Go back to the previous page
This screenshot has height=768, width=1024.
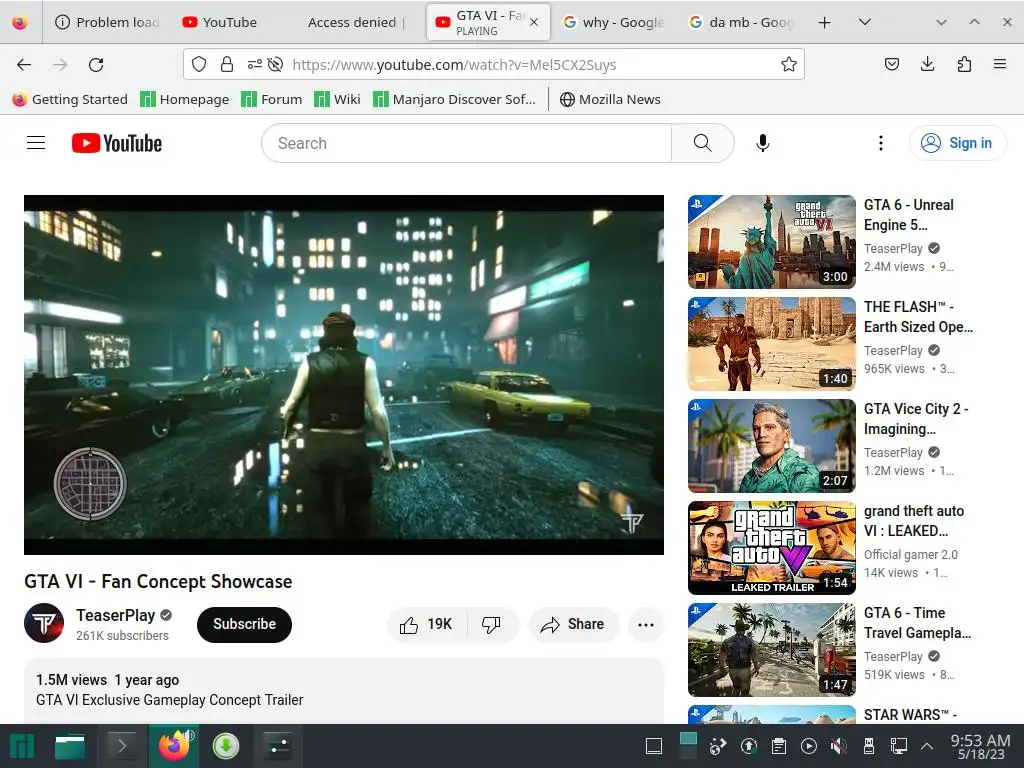pyautogui.click(x=24, y=65)
